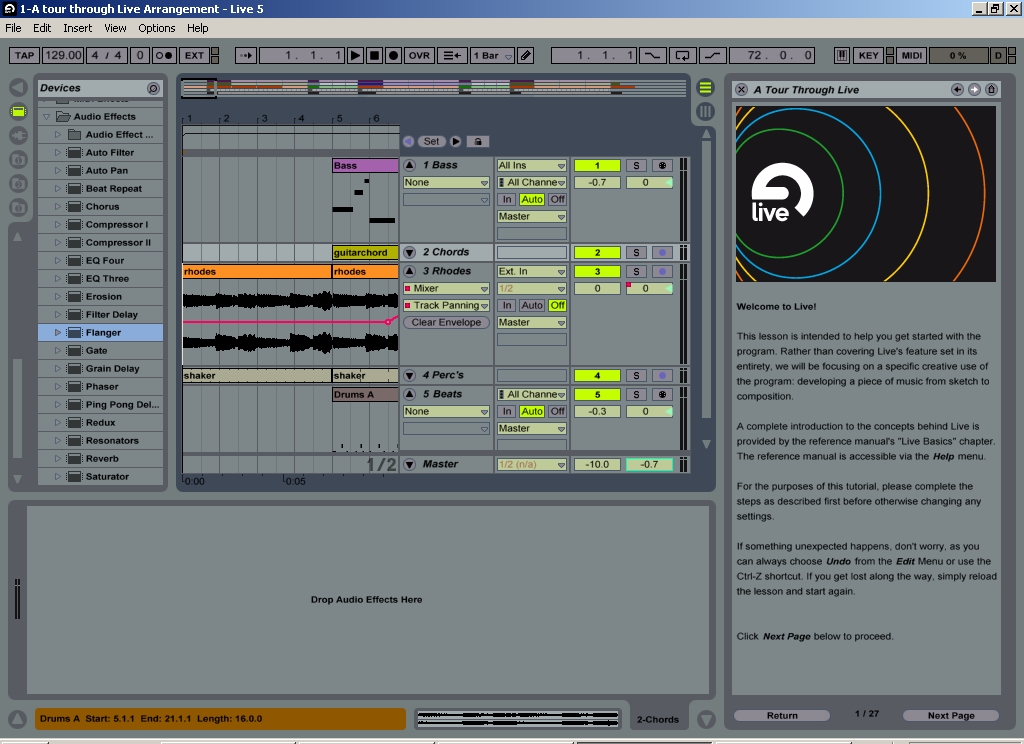Toggle computer MIDI keyboard button
The width and height of the screenshot is (1024, 744).
[x=842, y=56]
